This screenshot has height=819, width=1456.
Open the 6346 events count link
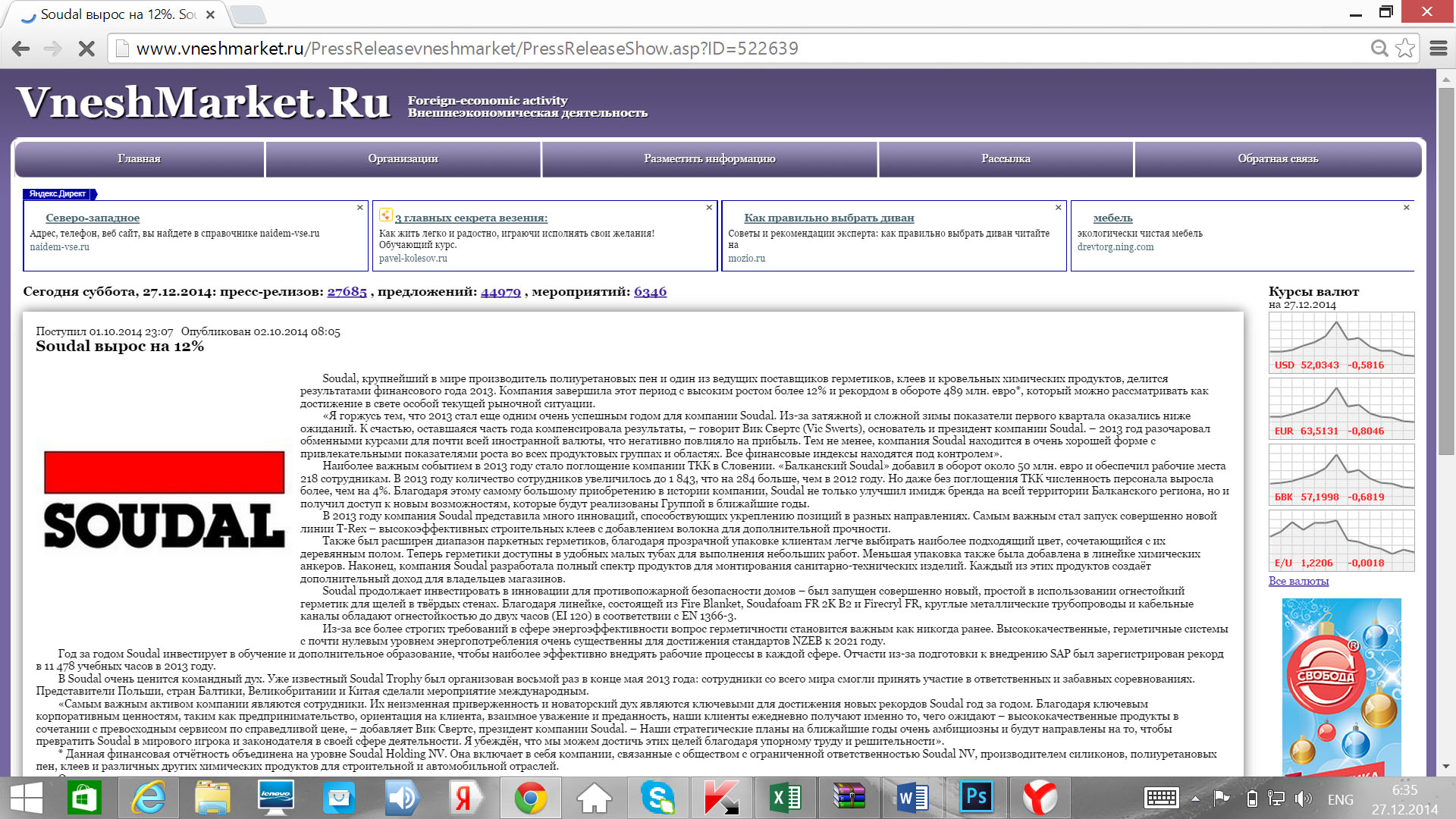[650, 292]
